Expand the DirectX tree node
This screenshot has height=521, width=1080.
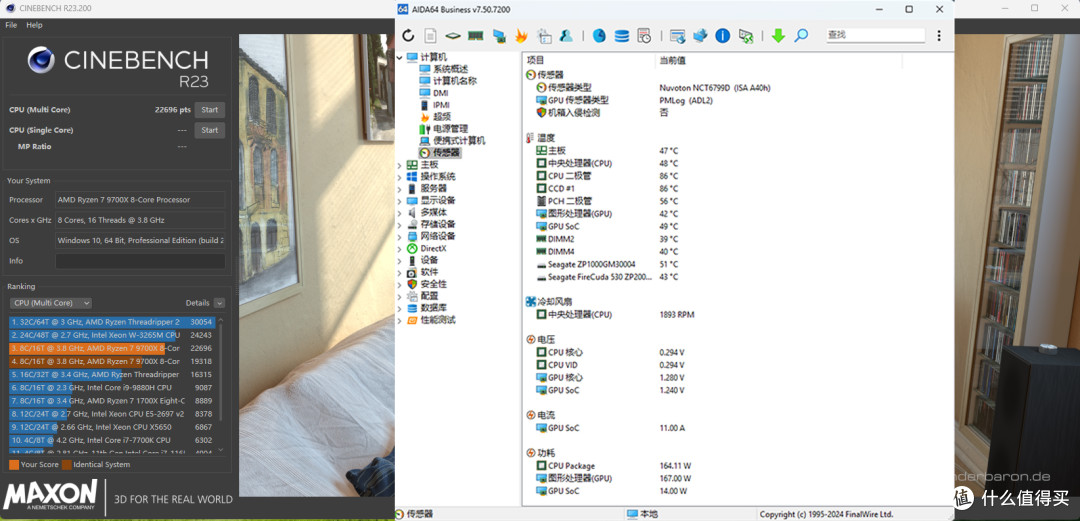[399, 249]
